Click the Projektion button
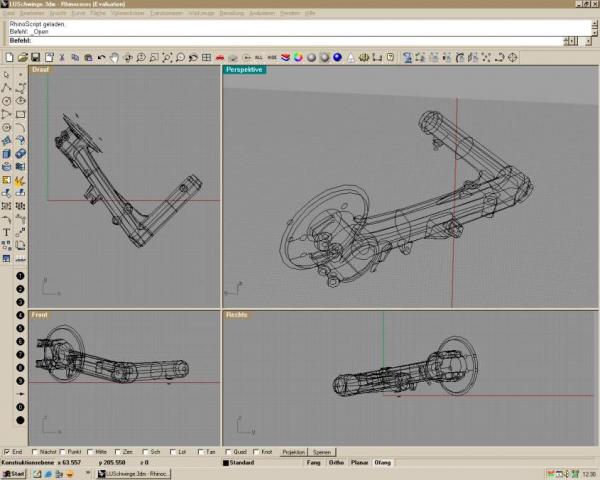This screenshot has height=480, width=600. (x=293, y=452)
